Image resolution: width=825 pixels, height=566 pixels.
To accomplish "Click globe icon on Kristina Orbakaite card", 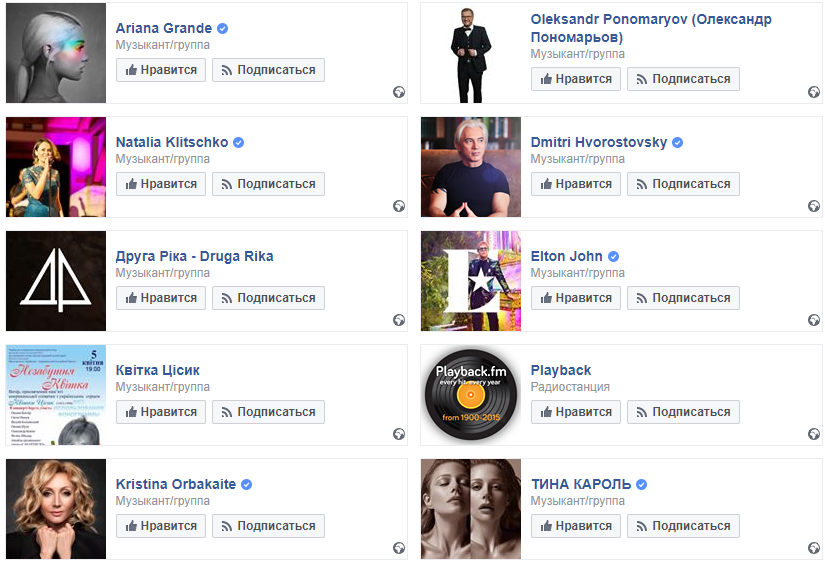I will click(399, 548).
